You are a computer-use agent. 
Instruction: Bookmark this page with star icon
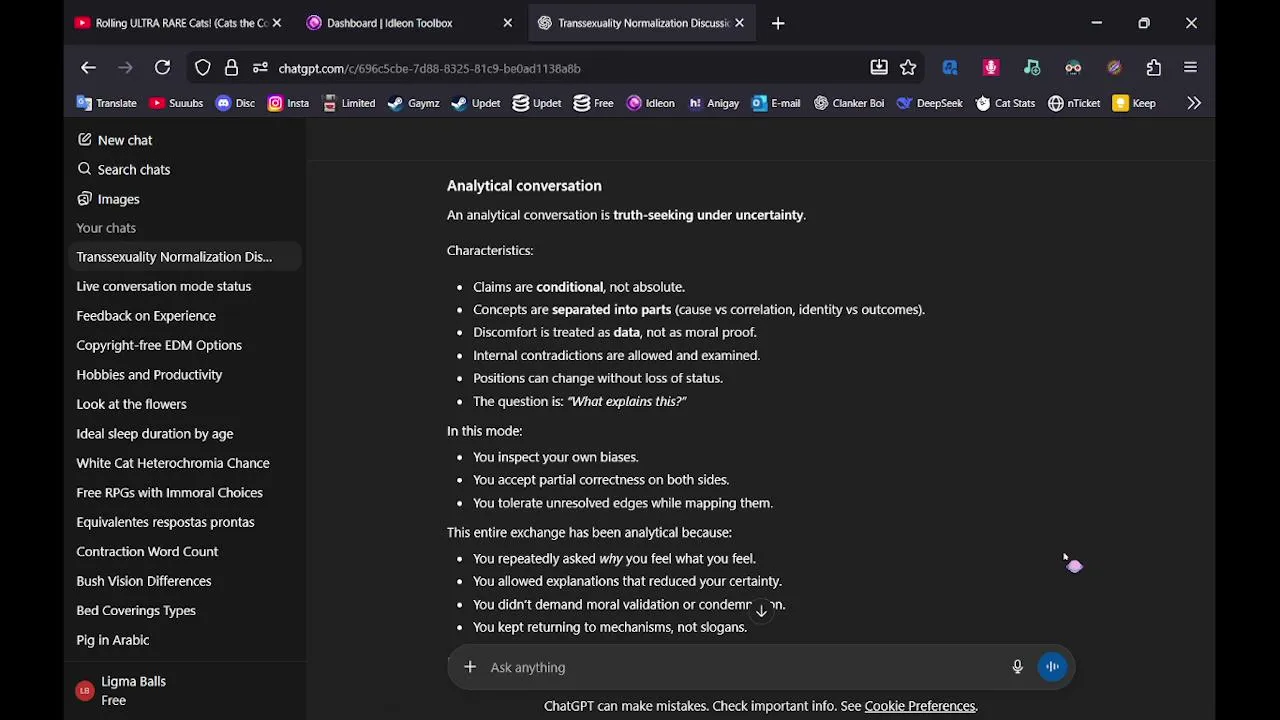point(908,68)
